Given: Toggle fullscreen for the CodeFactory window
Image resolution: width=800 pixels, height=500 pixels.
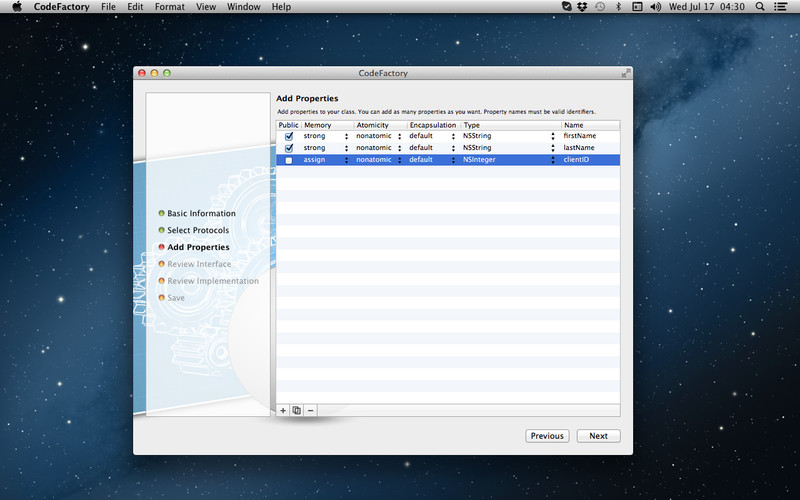Looking at the screenshot, I should [x=625, y=73].
